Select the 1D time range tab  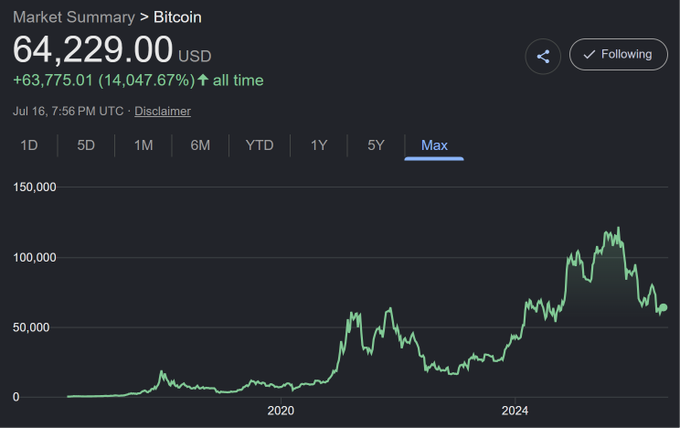pyautogui.click(x=29, y=145)
